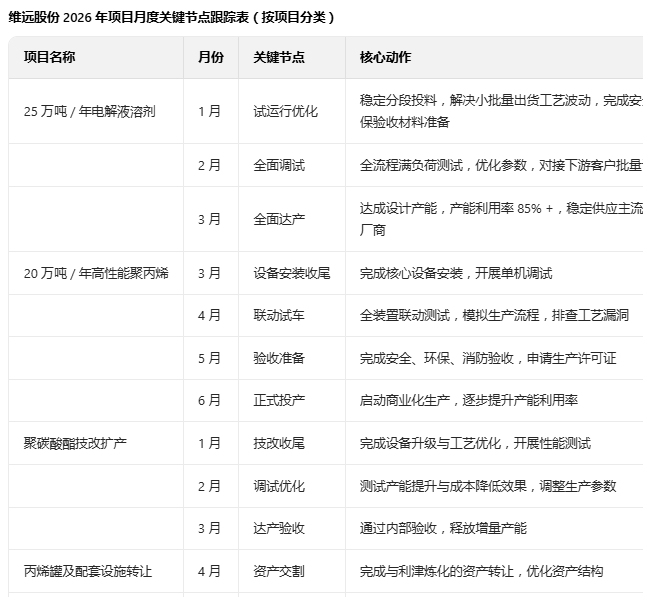Click the 3 月 cell in 全面达产 row

[209, 219]
